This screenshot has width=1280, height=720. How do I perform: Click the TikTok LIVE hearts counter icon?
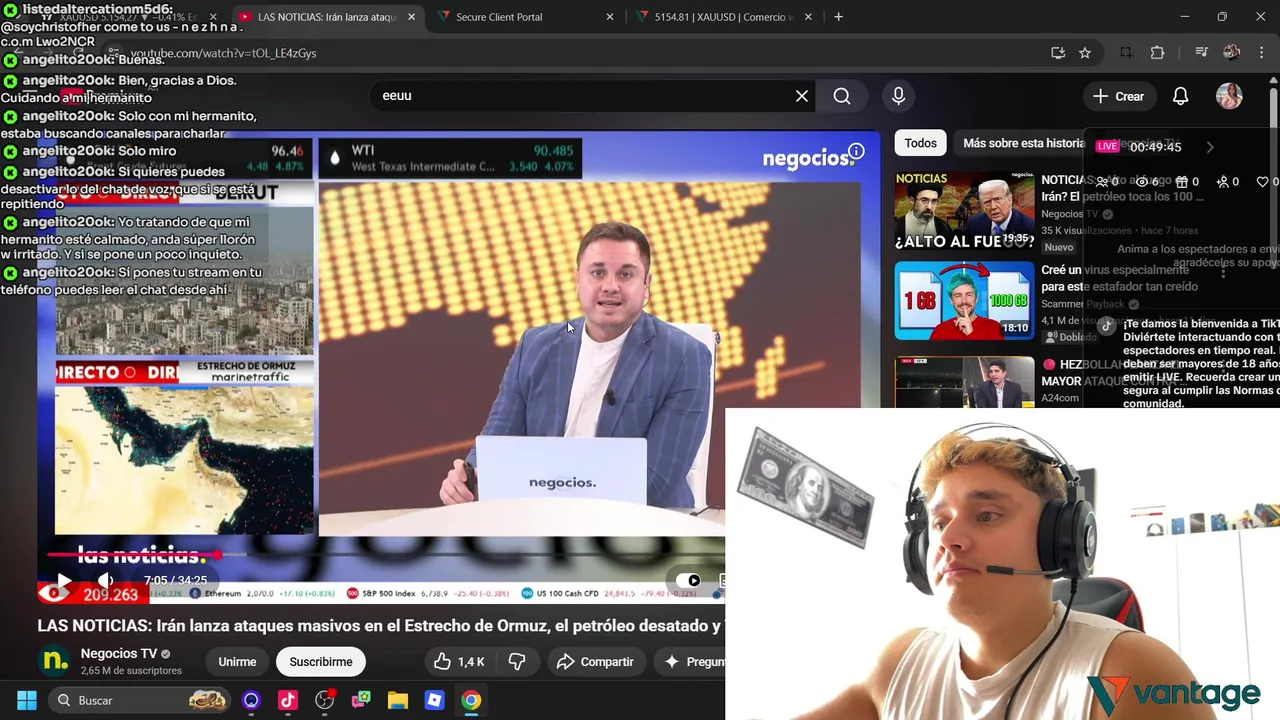coord(1268,182)
